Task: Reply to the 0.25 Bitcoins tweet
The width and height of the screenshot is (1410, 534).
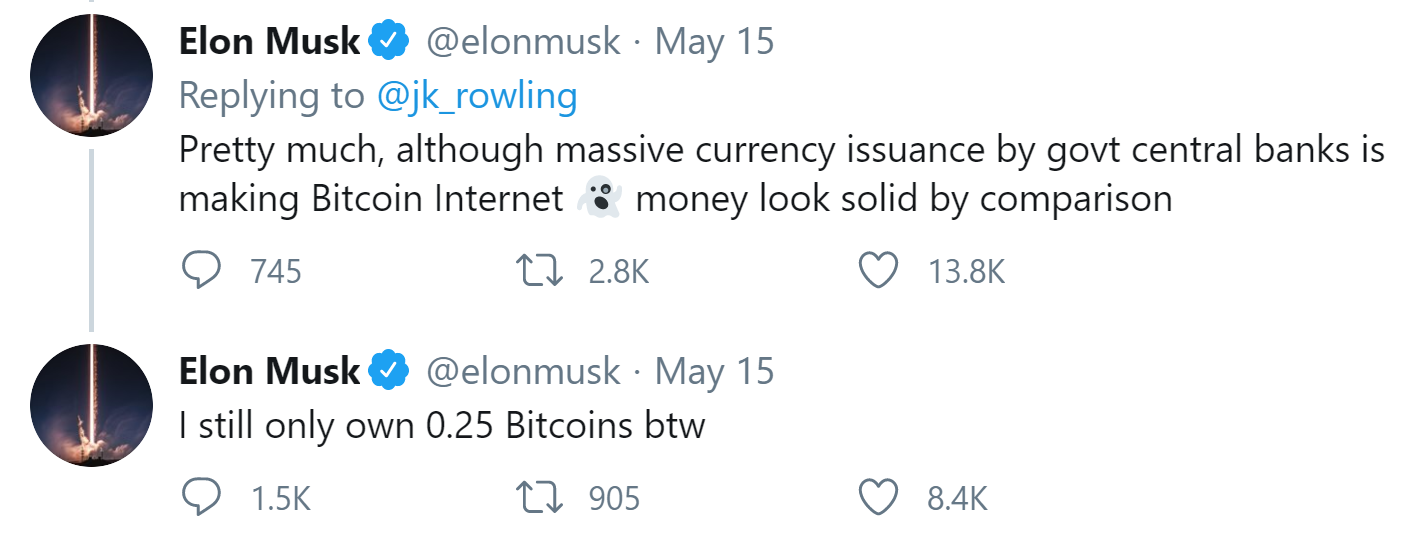Action: (203, 497)
